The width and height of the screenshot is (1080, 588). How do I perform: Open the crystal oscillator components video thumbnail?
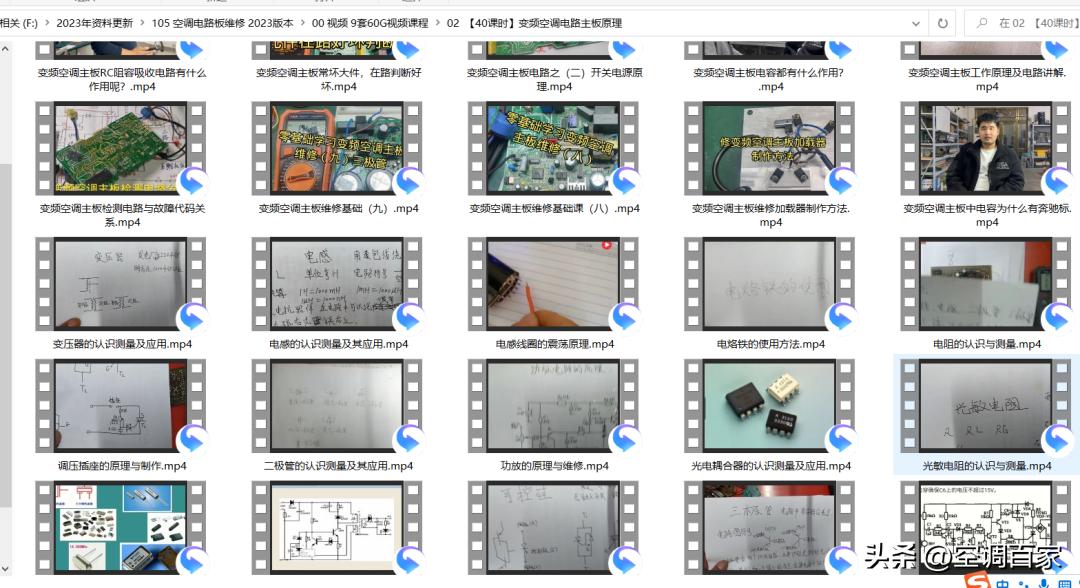121,527
